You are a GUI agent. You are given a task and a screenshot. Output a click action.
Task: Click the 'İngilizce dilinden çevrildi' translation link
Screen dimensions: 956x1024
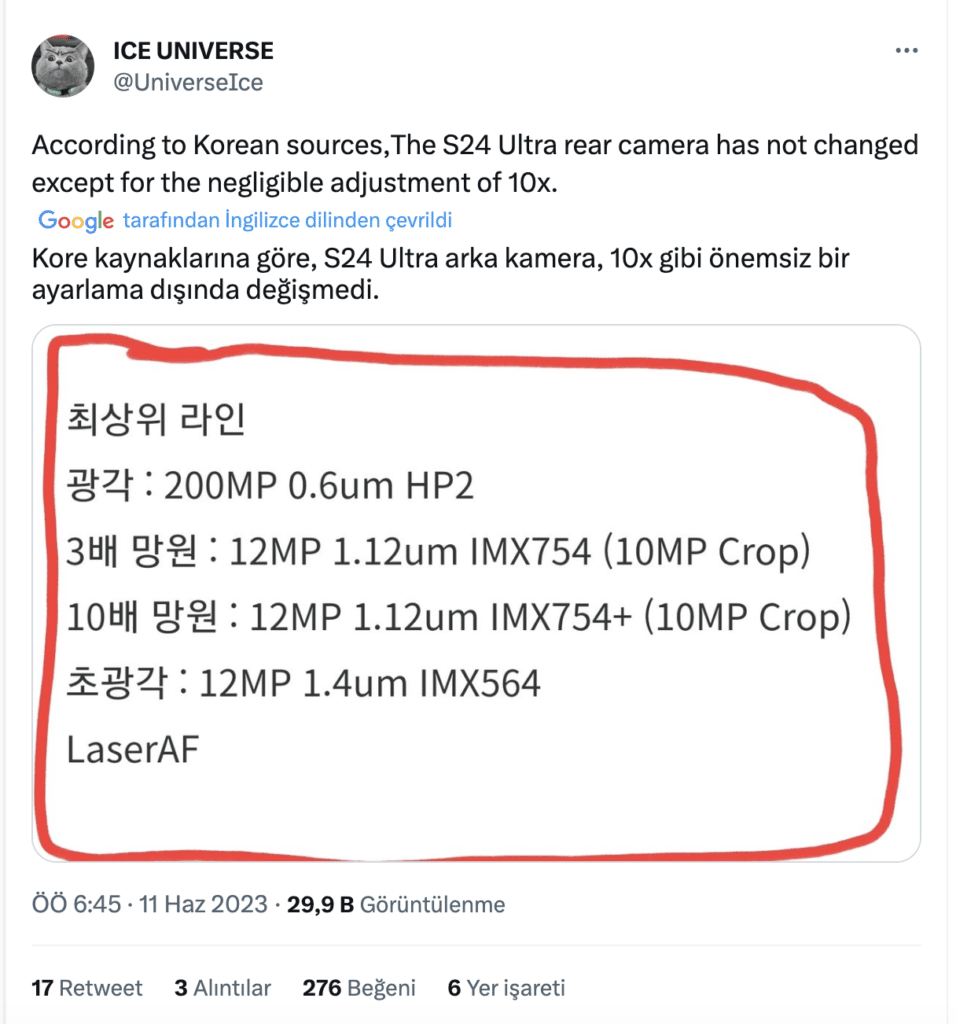click(287, 220)
